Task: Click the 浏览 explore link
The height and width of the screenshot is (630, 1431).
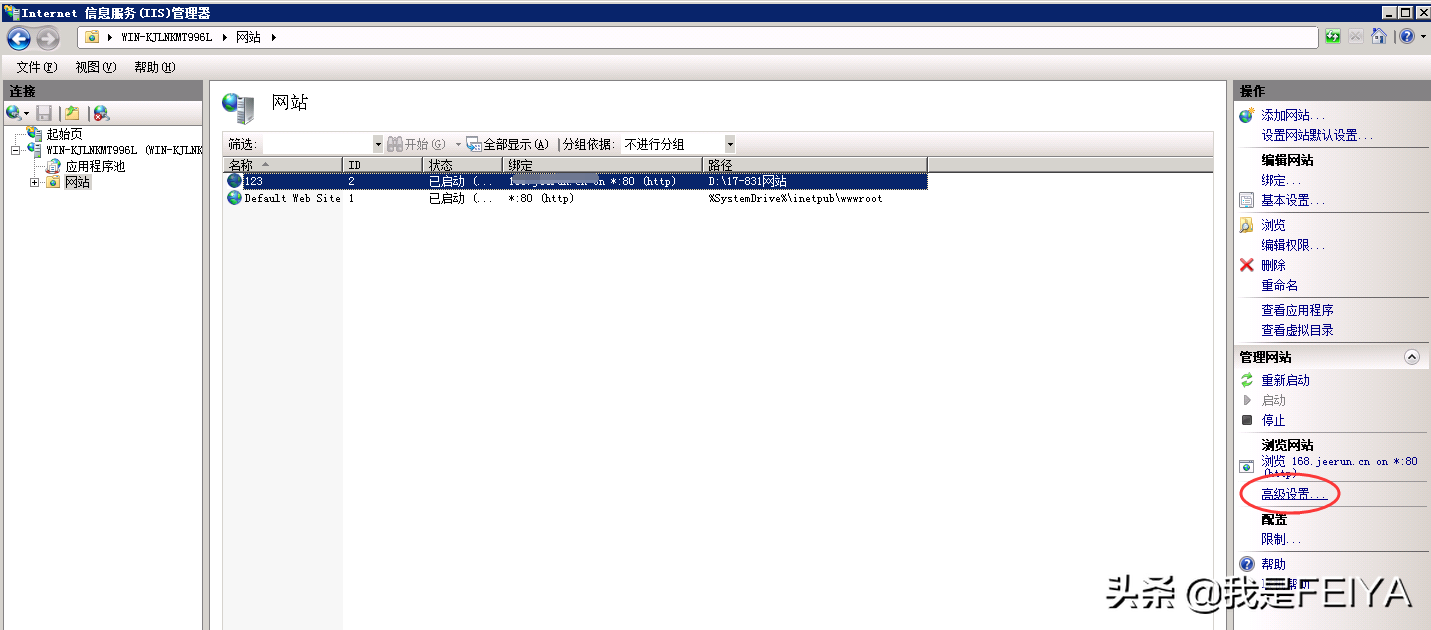Action: 1273,225
